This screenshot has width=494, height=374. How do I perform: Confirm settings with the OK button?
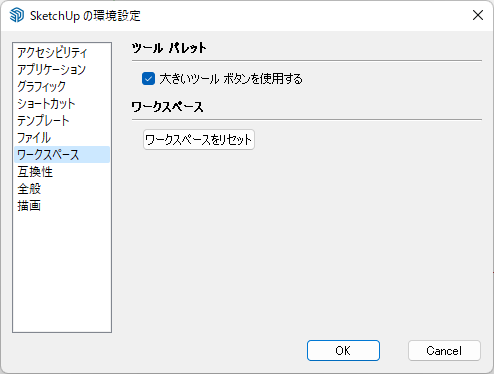[343, 350]
